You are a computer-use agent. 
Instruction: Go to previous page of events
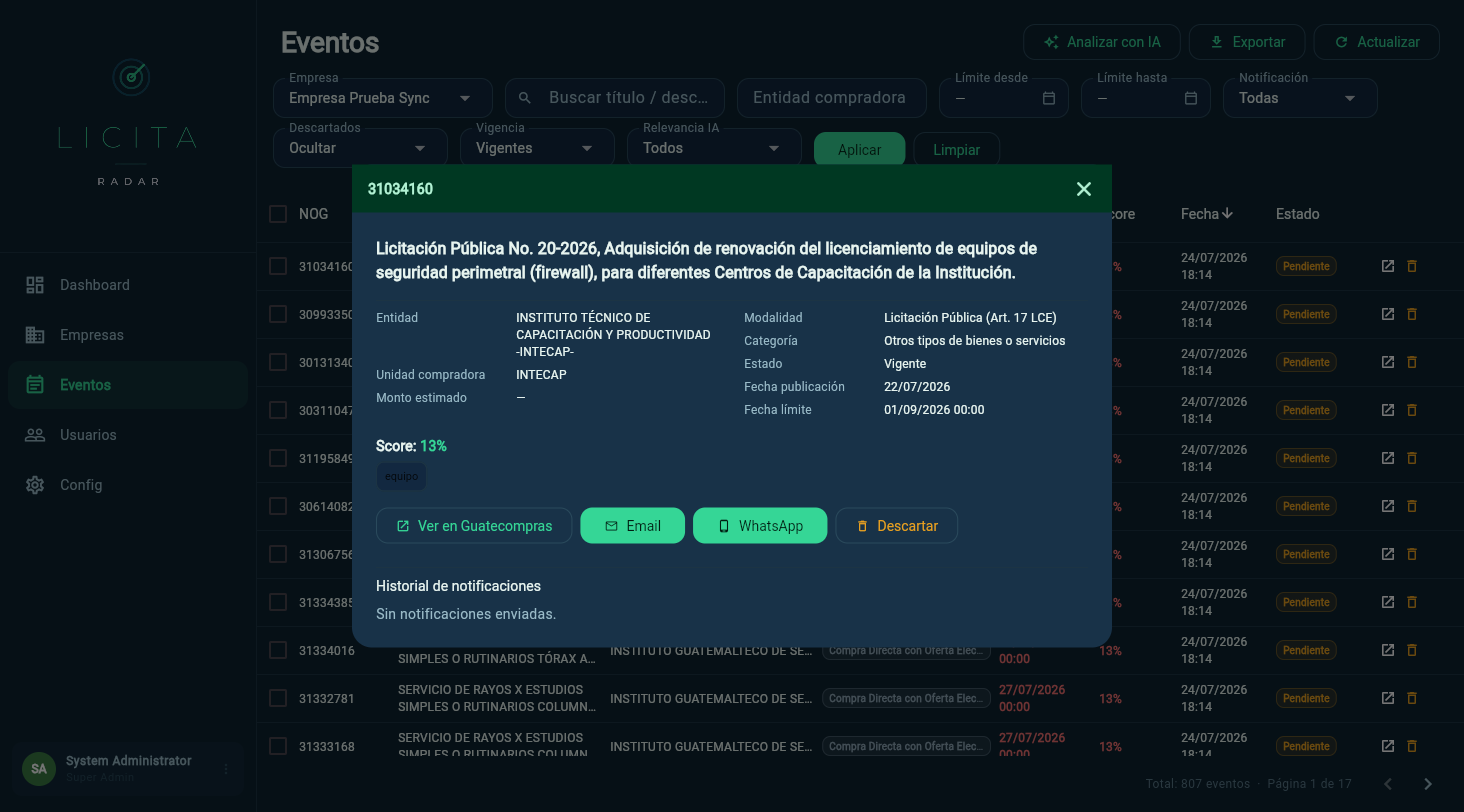click(x=1388, y=784)
